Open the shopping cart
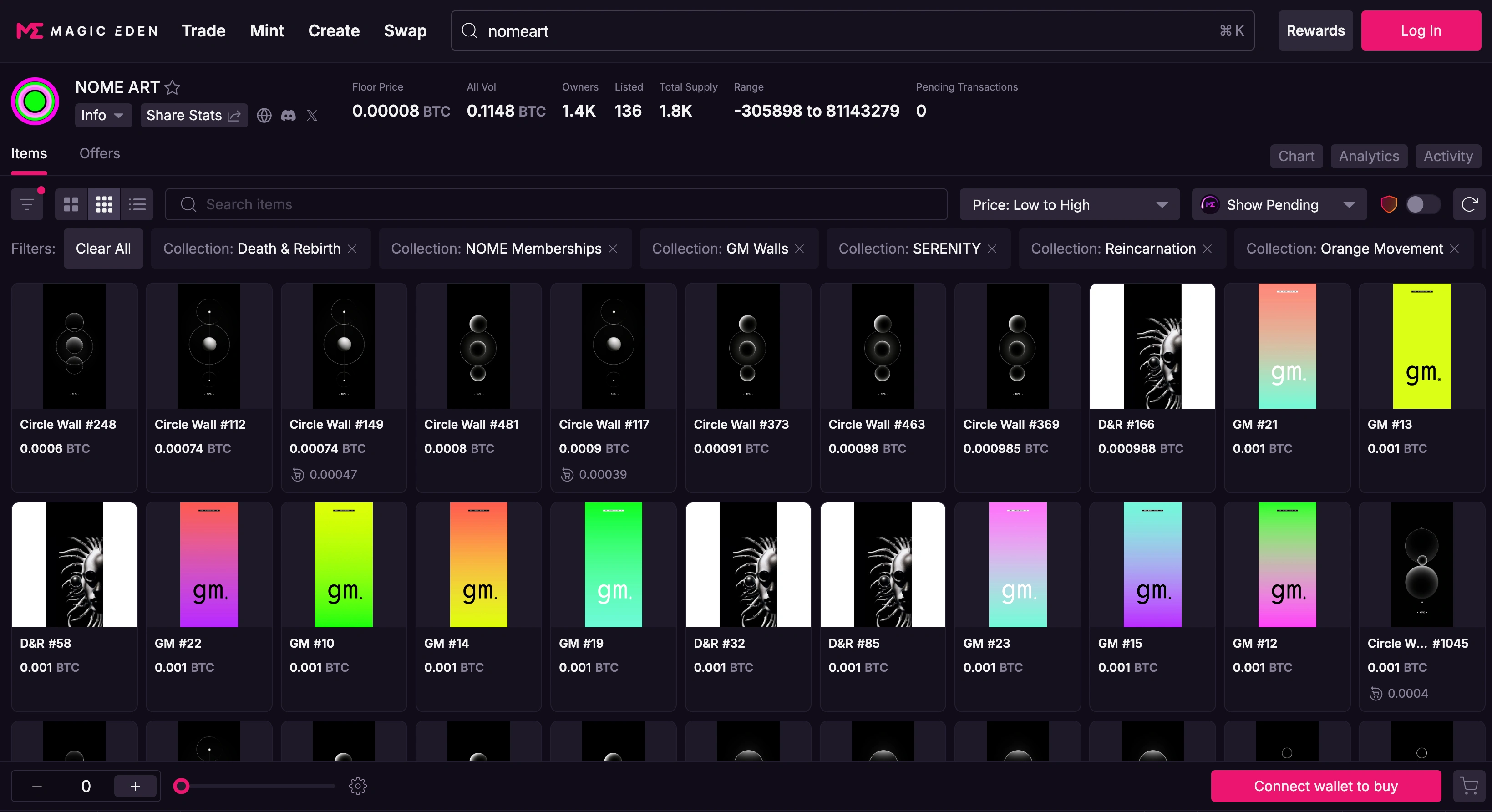 (x=1469, y=785)
